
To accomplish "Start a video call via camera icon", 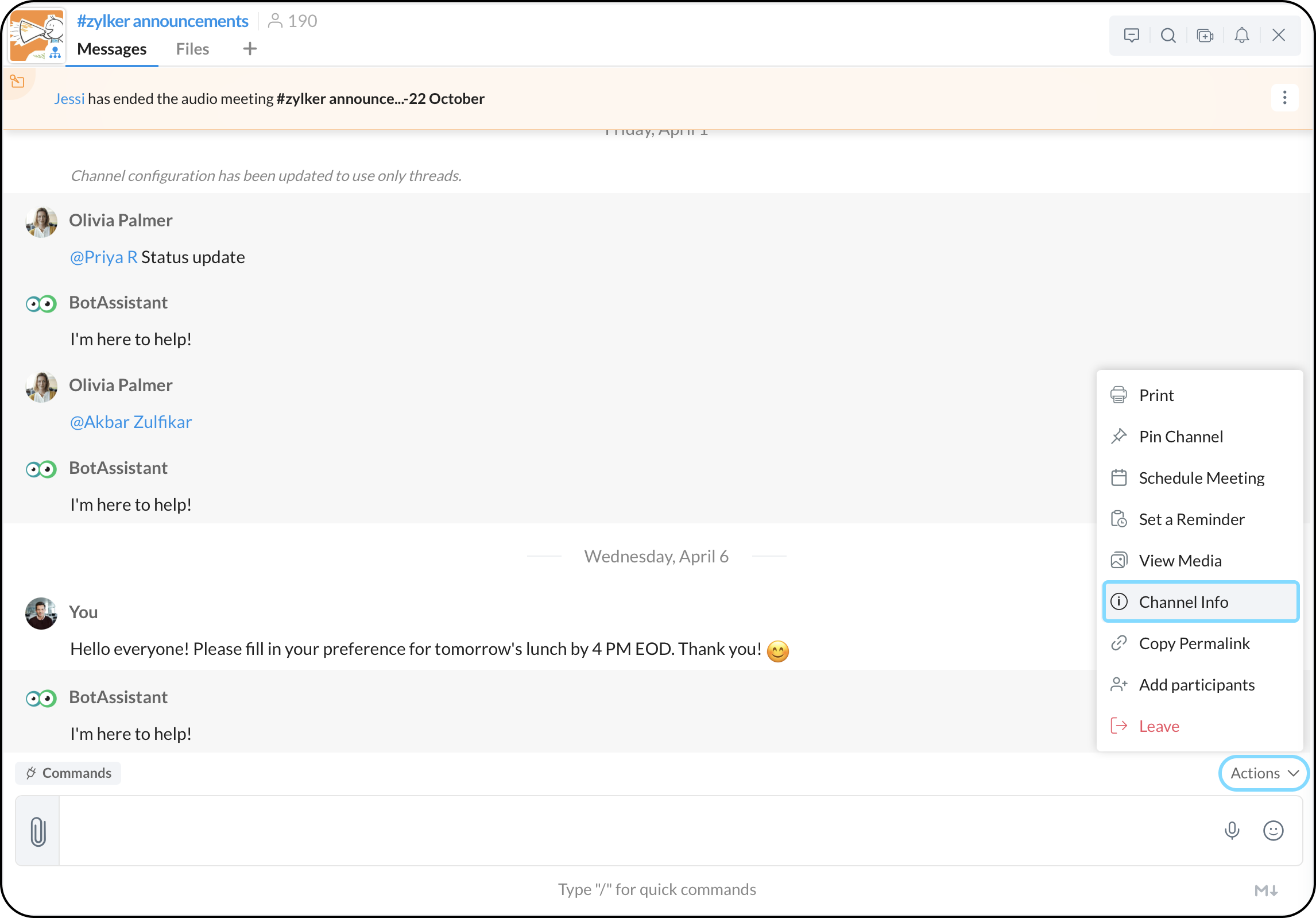I will click(x=1205, y=36).
